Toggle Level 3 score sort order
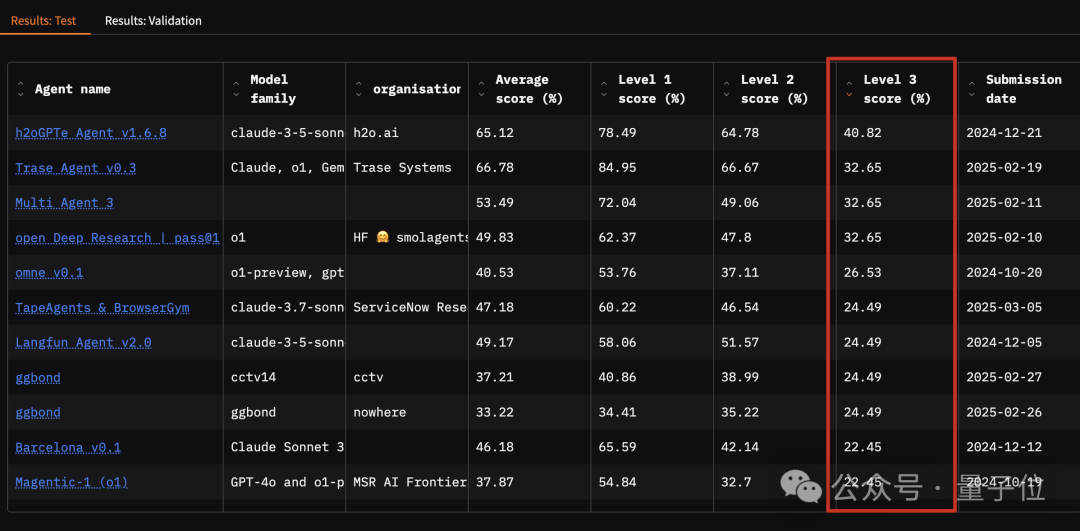This screenshot has height=531, width=1080. pos(850,89)
